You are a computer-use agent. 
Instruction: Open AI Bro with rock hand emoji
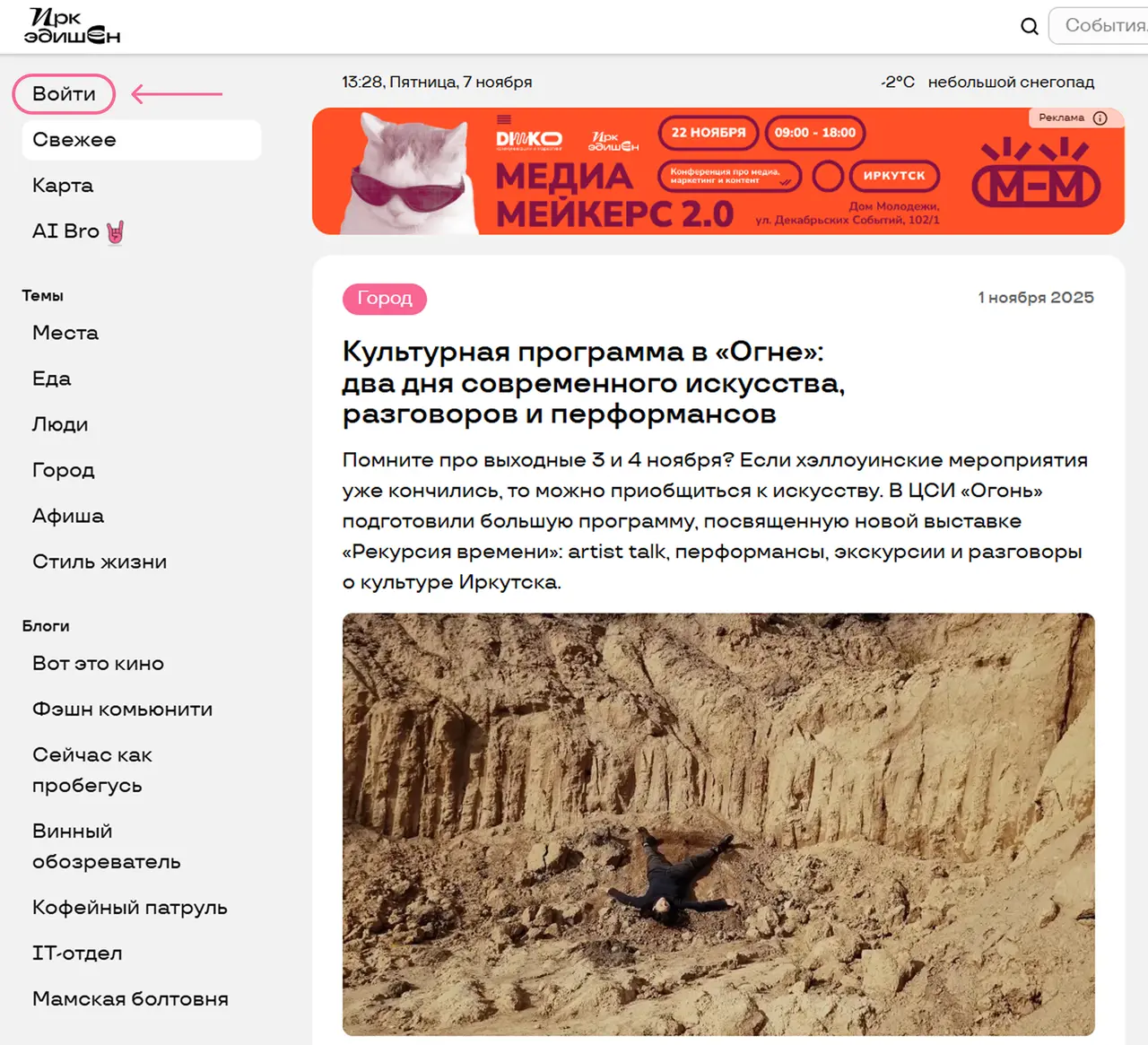pyautogui.click(x=78, y=231)
